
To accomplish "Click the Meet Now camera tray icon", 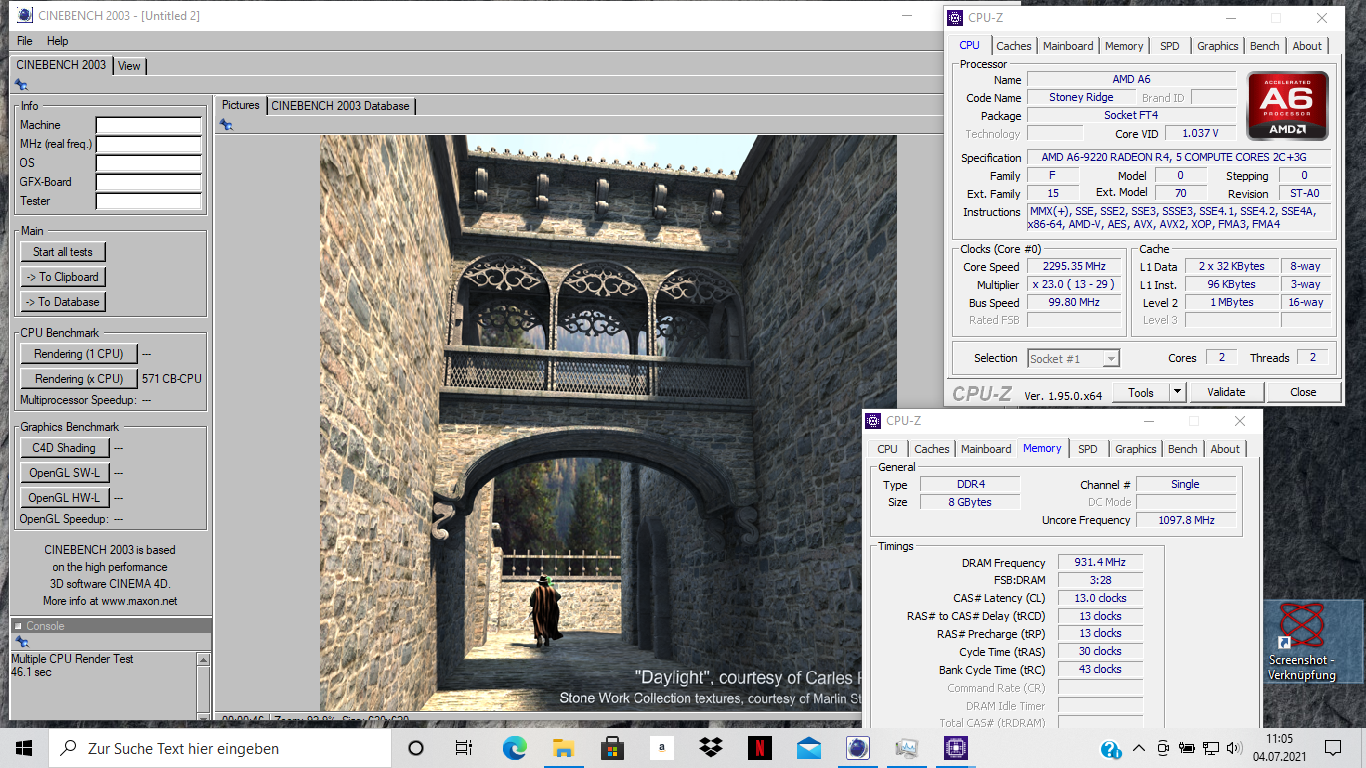I will [1163, 748].
